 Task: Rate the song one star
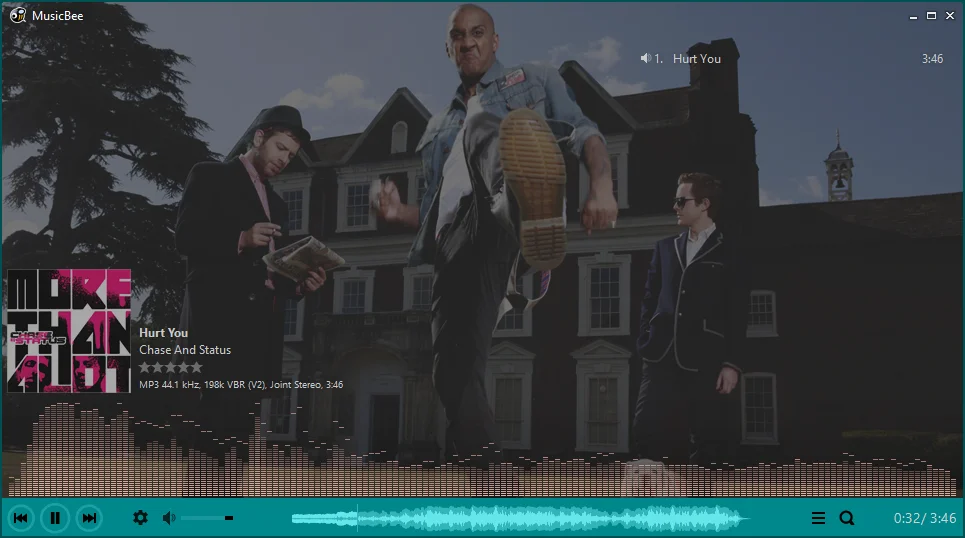click(145, 367)
